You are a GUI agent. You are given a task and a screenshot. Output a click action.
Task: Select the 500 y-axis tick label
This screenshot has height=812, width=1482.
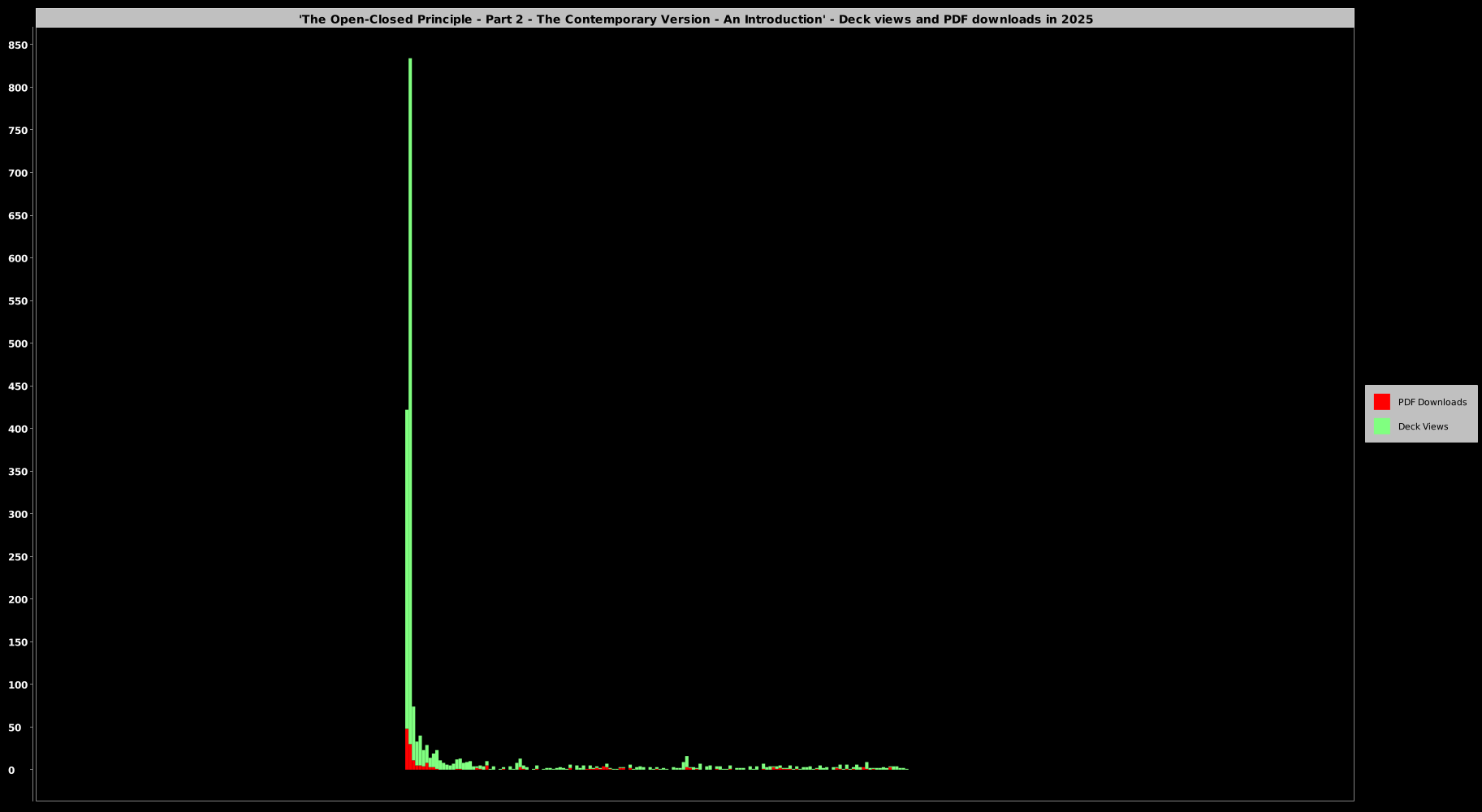(18, 343)
